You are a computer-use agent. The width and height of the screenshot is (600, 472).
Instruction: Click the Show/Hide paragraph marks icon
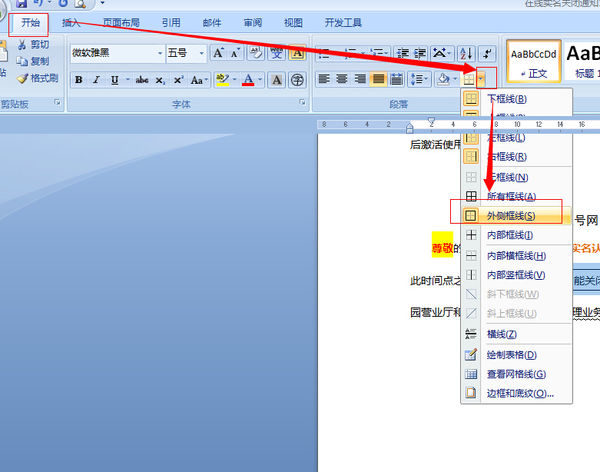point(487,53)
